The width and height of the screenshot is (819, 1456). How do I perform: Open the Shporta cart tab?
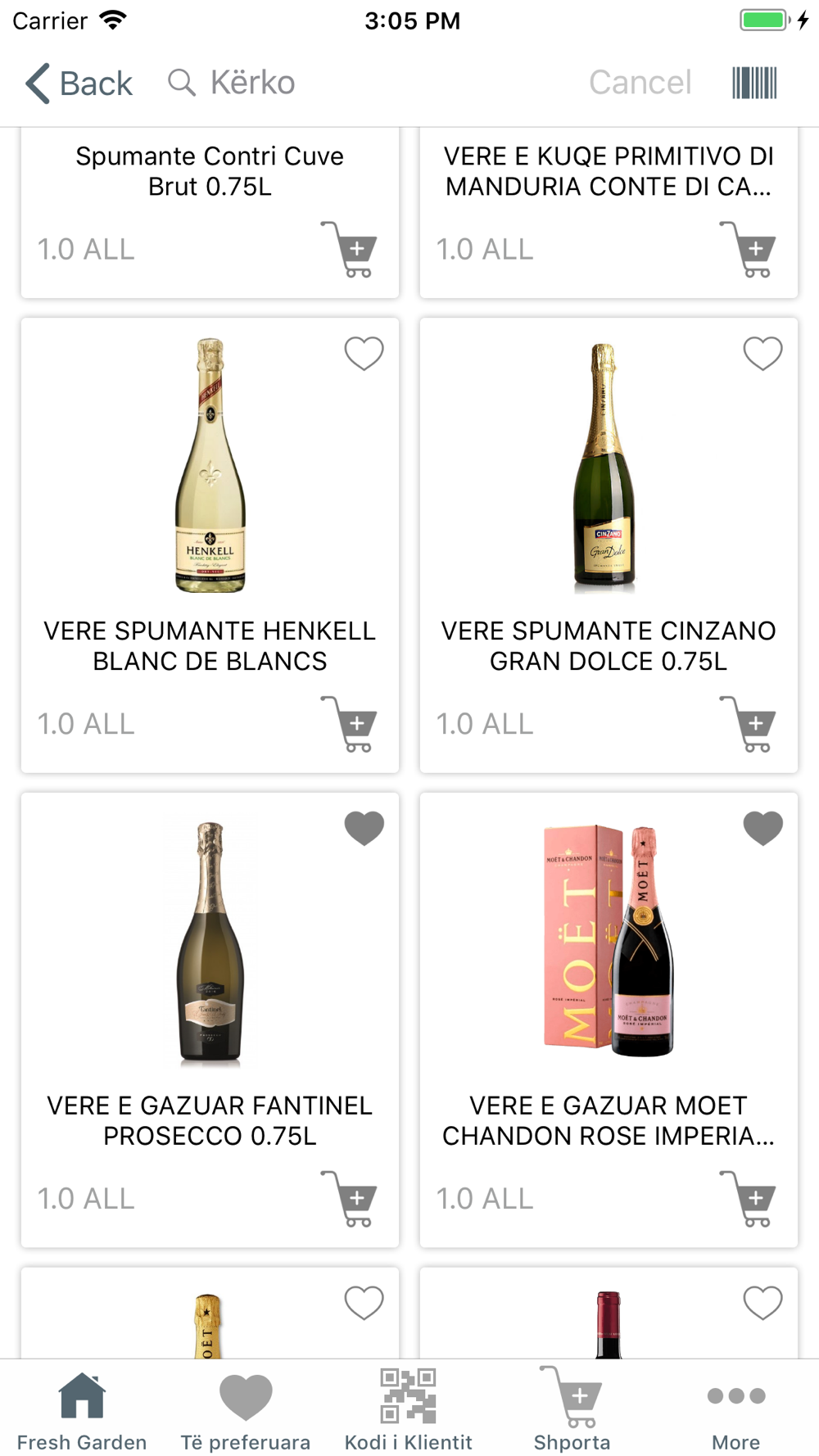click(572, 1410)
